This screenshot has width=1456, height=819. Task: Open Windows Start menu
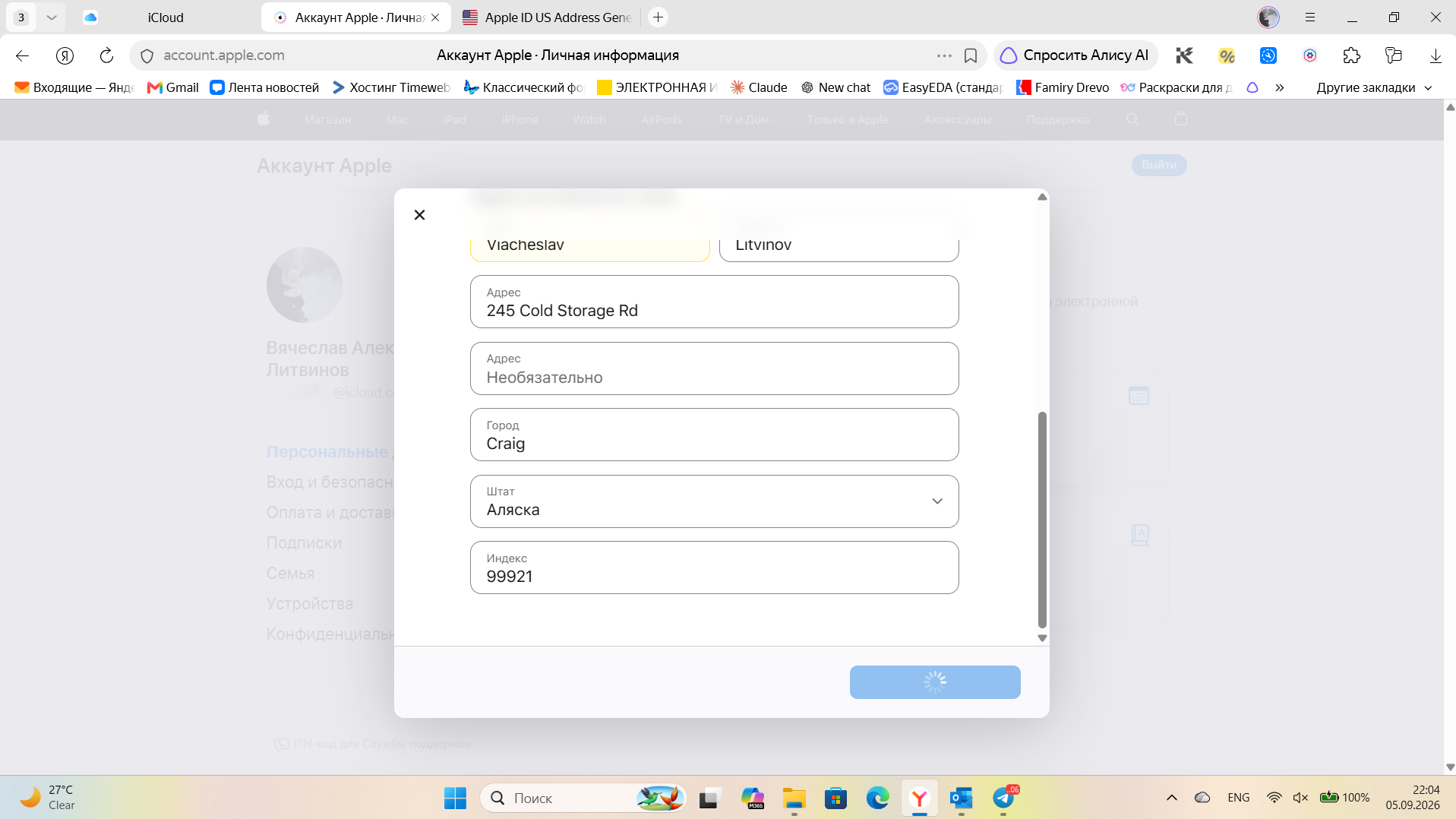tap(455, 798)
